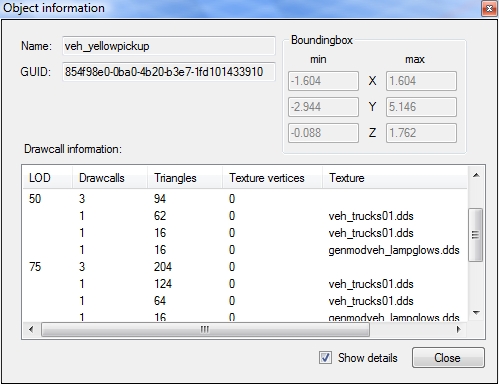Select the row with 64 triangles
Viewport: 499px width, 385px height.
pyautogui.click(x=245, y=301)
